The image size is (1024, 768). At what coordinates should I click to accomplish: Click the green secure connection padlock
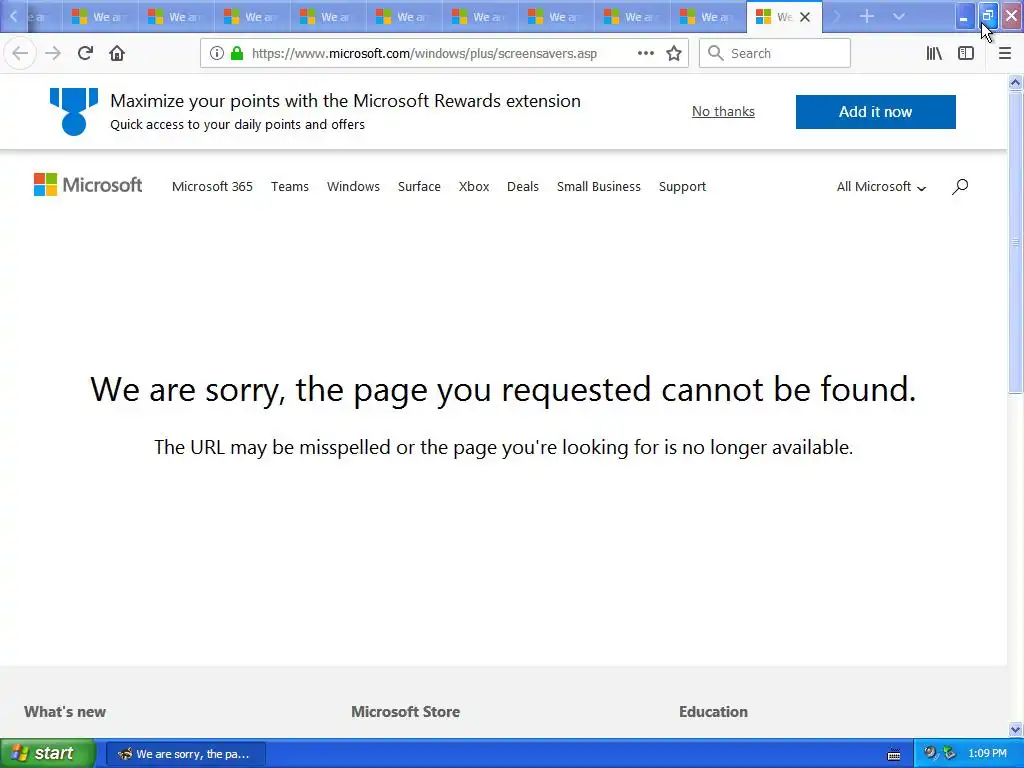pos(236,54)
